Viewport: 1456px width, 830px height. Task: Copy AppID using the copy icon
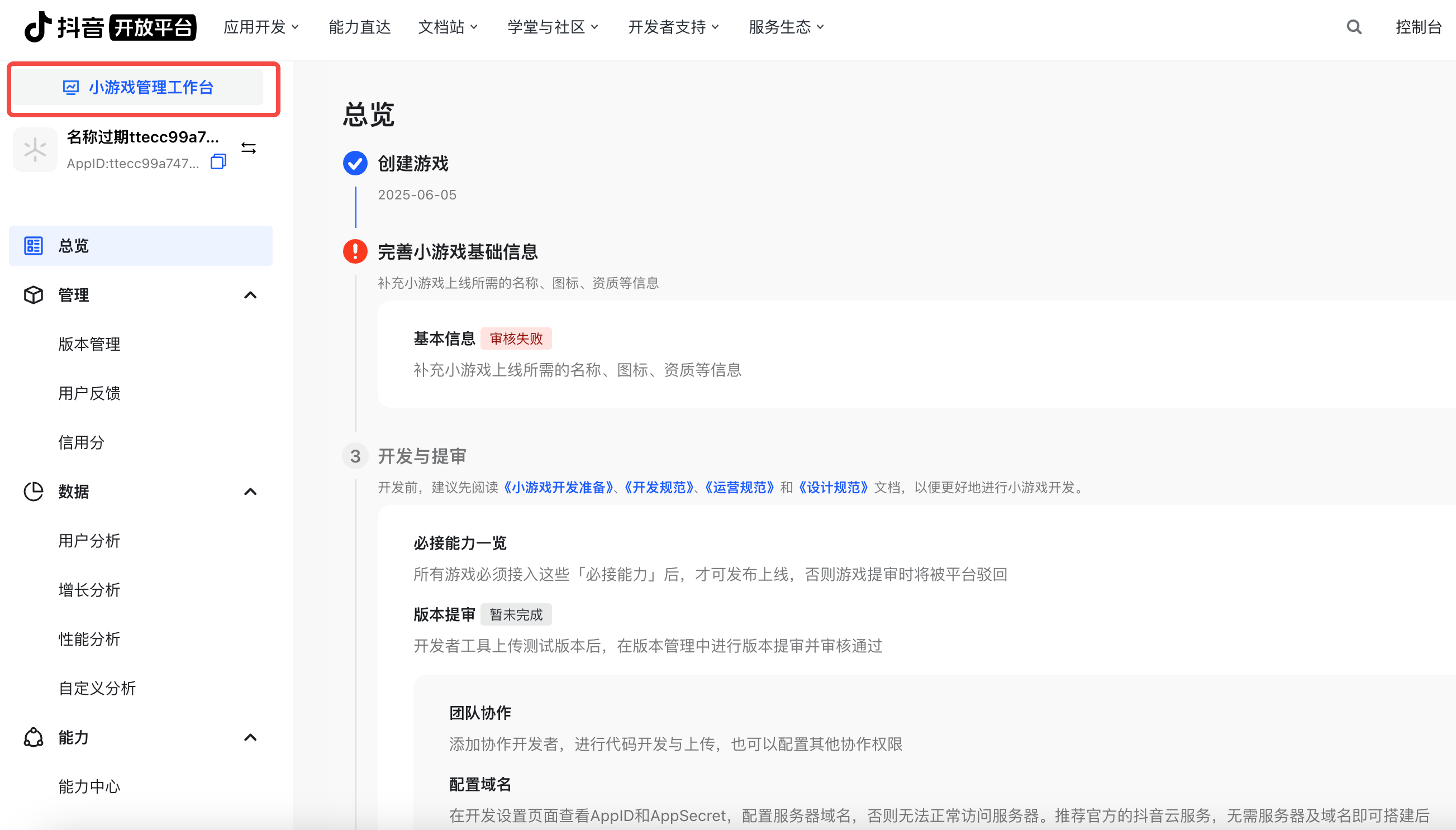(218, 163)
